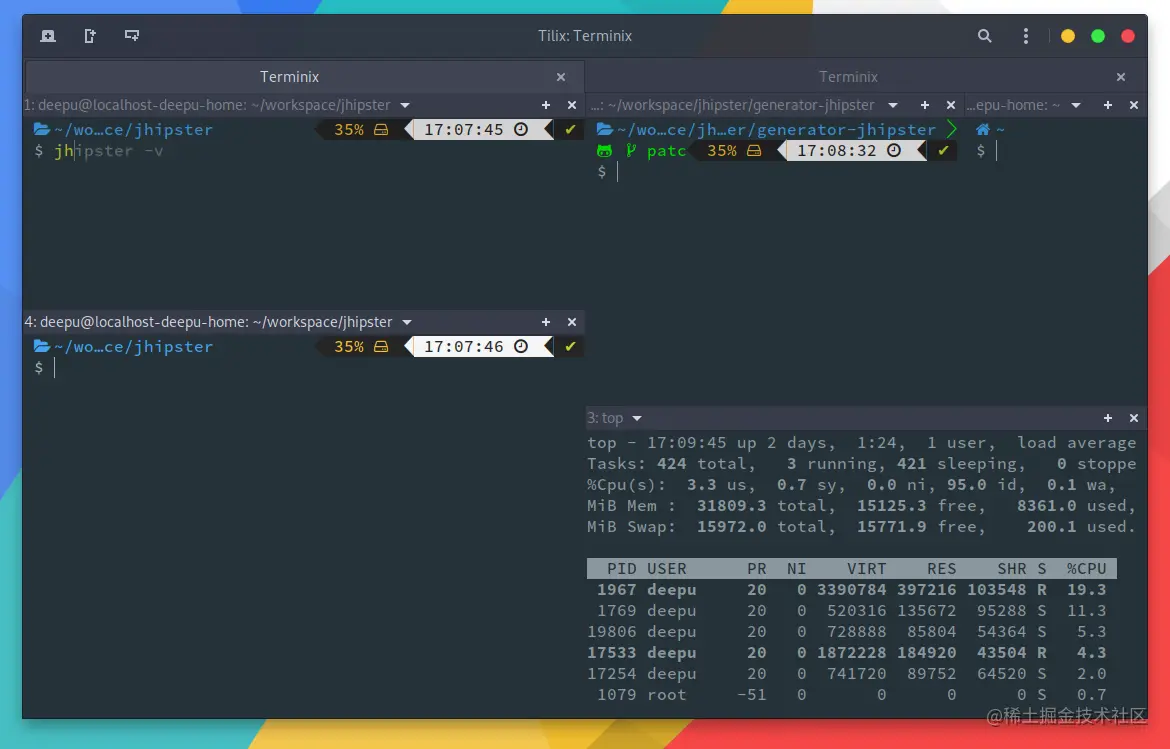Viewport: 1170px width, 749px height.
Task: Open the search magnifier in title bar
Action: (x=984, y=36)
